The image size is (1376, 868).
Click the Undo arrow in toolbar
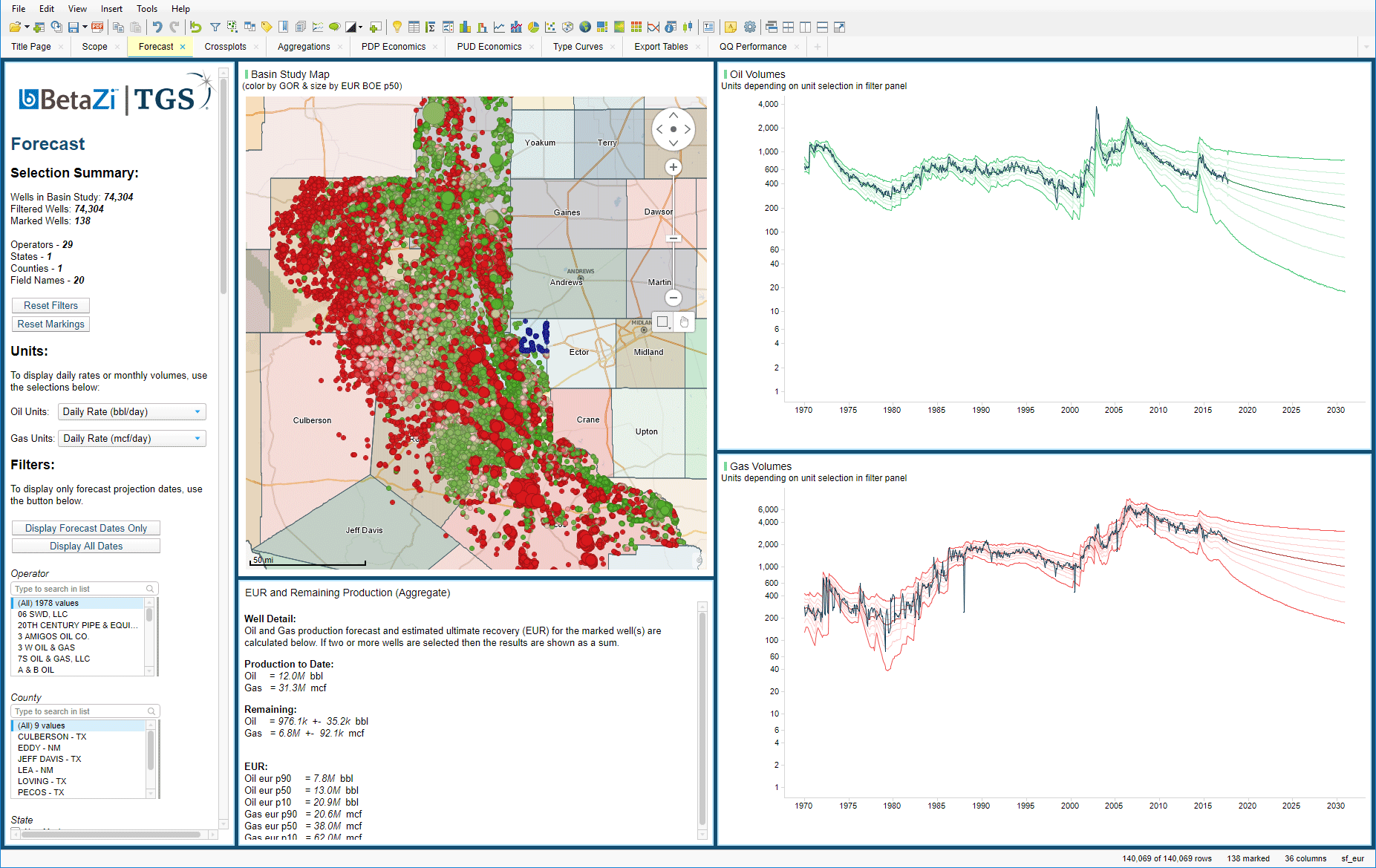pyautogui.click(x=157, y=27)
